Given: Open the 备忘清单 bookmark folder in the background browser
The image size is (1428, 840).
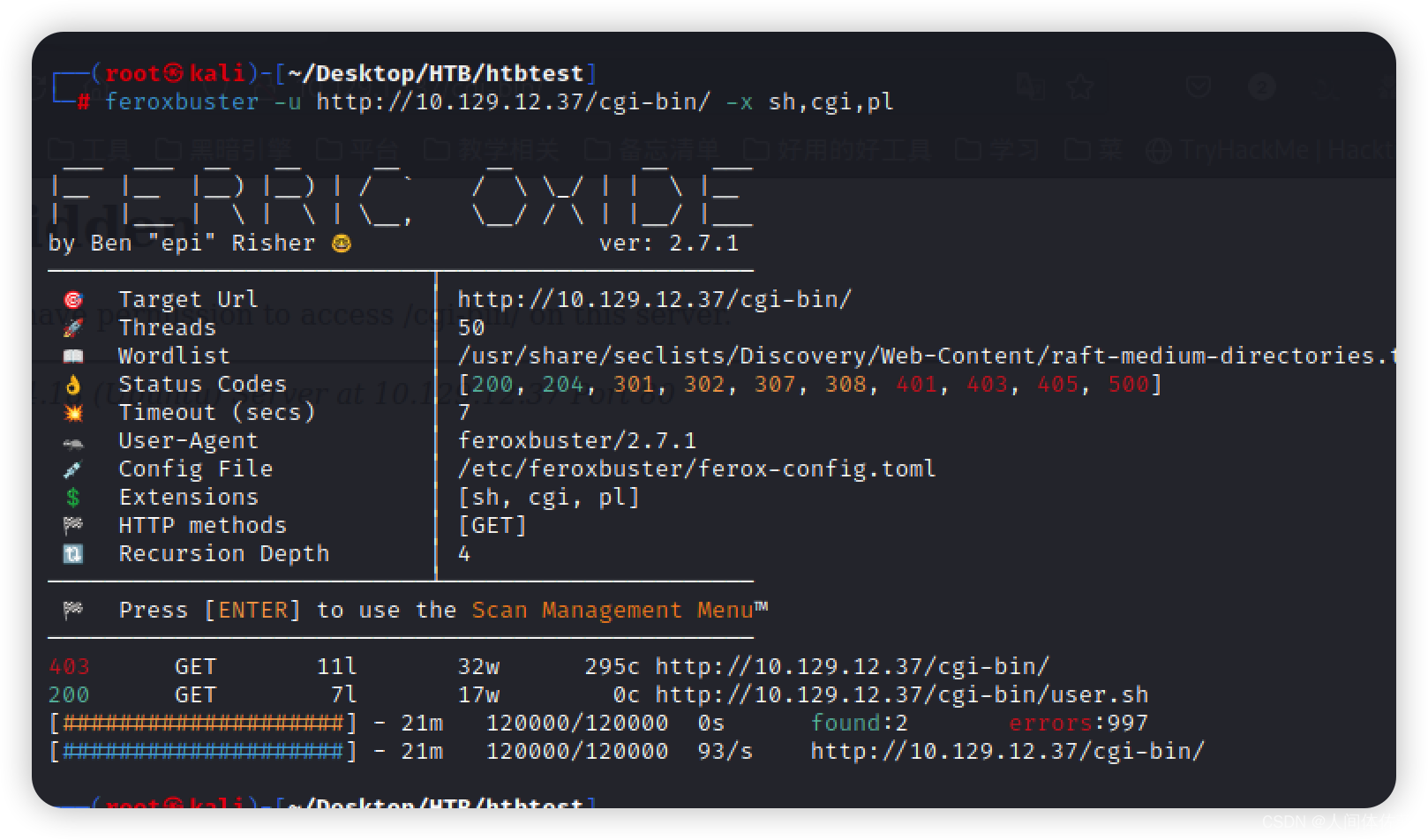Looking at the screenshot, I should (653, 150).
